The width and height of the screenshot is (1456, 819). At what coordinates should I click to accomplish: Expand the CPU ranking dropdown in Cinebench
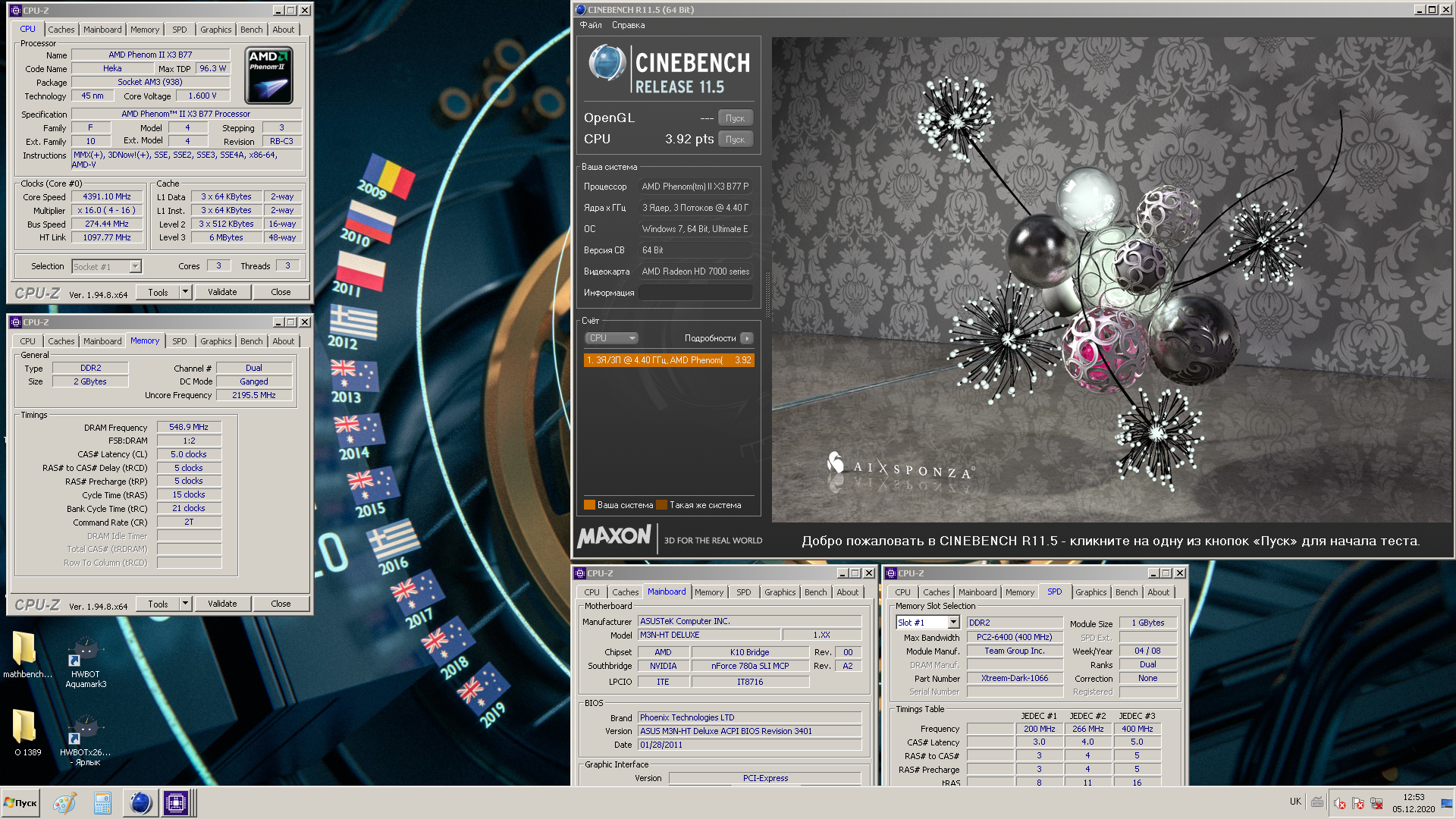pyautogui.click(x=611, y=338)
